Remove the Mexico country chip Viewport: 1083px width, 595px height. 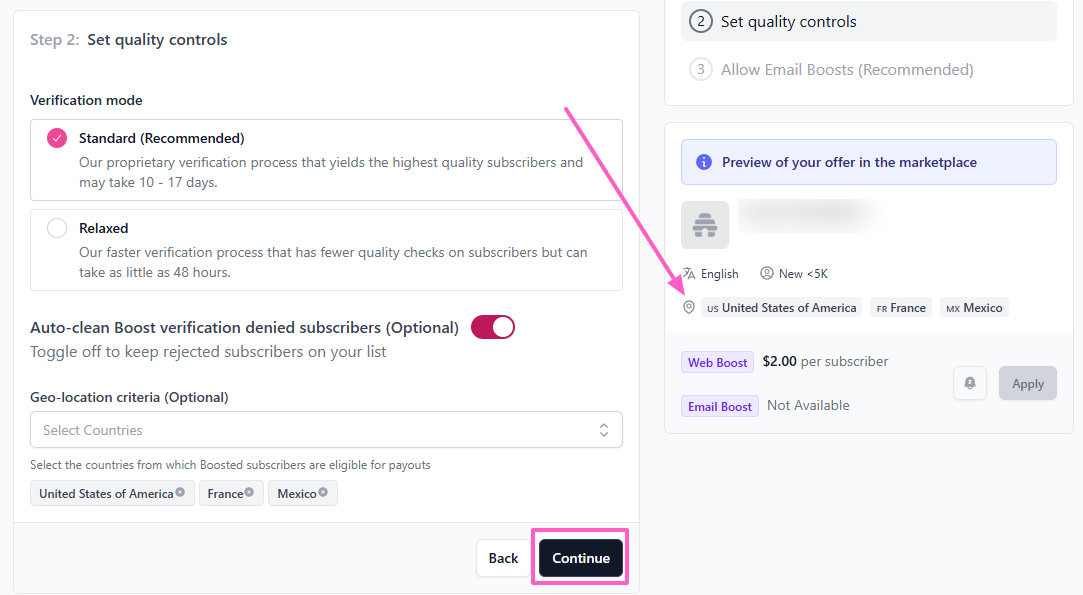(x=323, y=492)
